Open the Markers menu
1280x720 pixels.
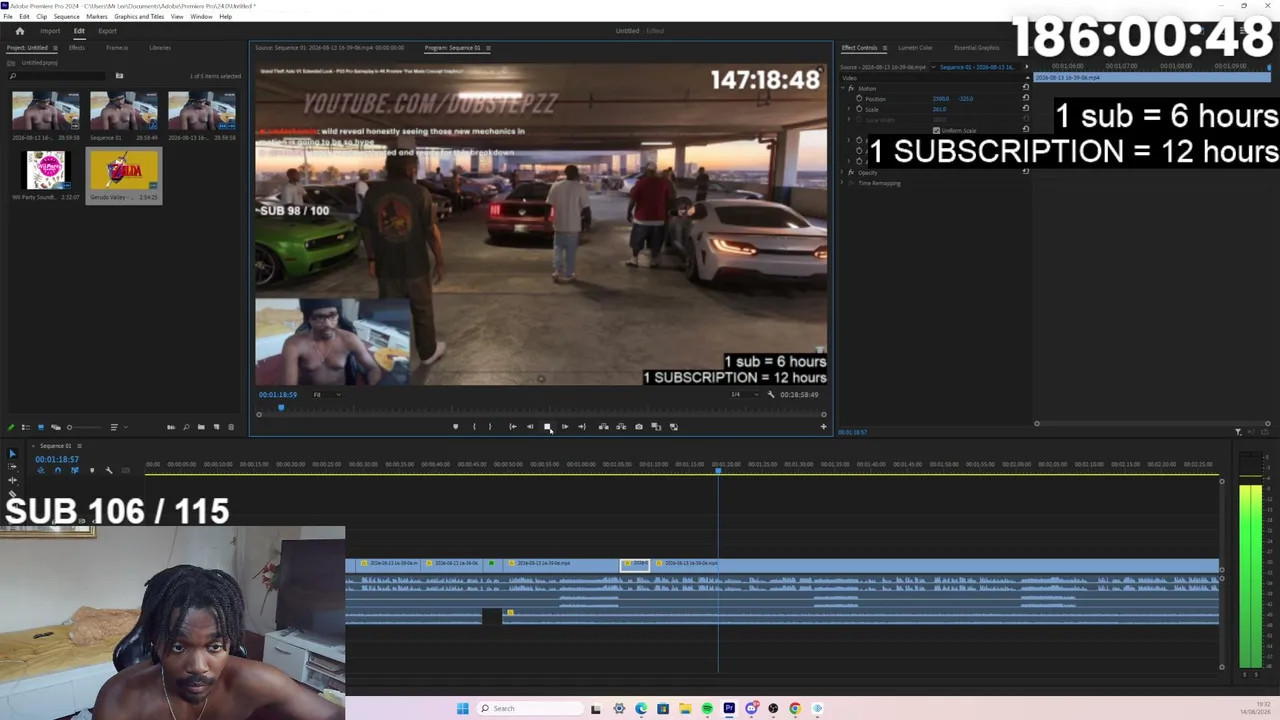coord(97,17)
